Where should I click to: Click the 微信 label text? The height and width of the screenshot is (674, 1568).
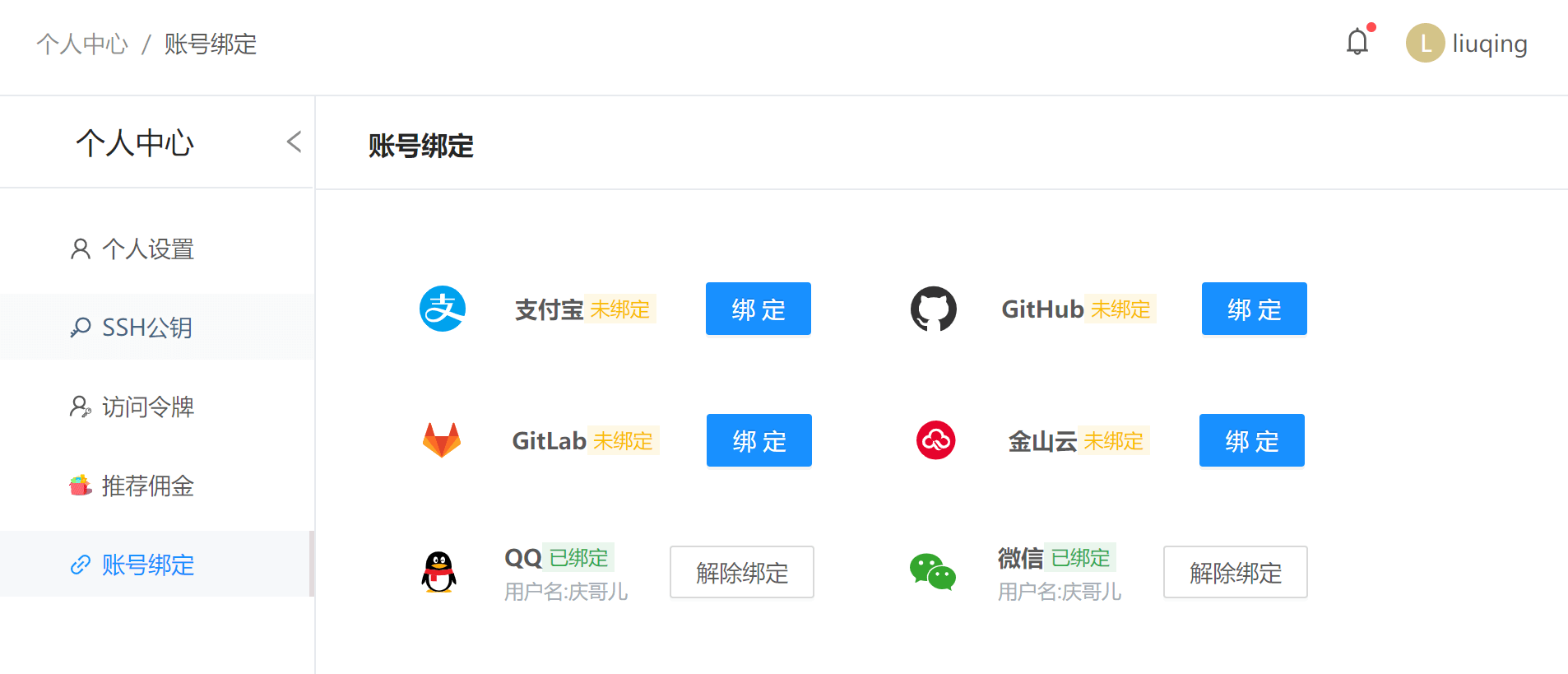pyautogui.click(x=1020, y=558)
